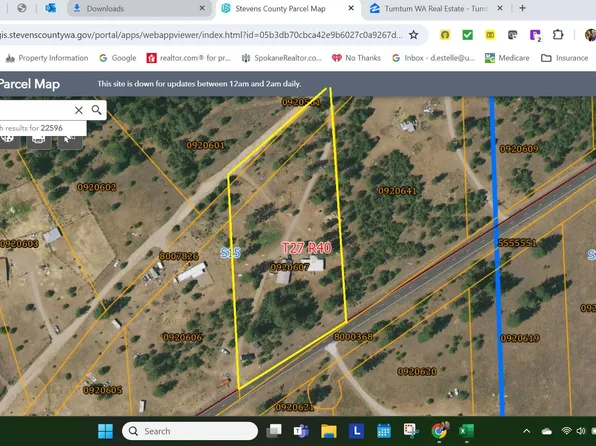The height and width of the screenshot is (446, 596).
Task: Click parcel label 8000368
Action: [x=353, y=336]
